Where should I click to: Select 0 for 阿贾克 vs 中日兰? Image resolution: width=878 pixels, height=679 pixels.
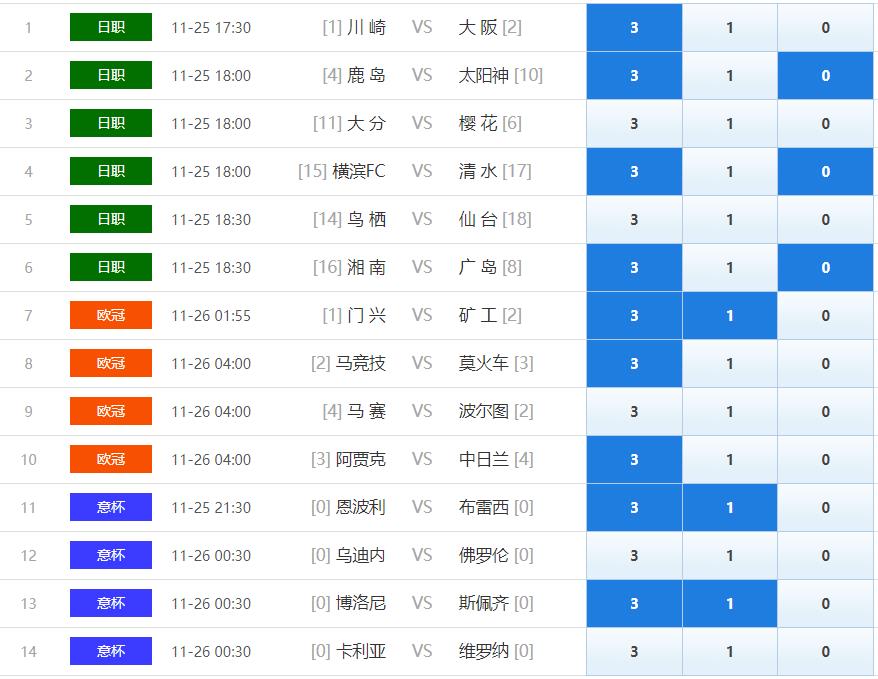(x=825, y=460)
